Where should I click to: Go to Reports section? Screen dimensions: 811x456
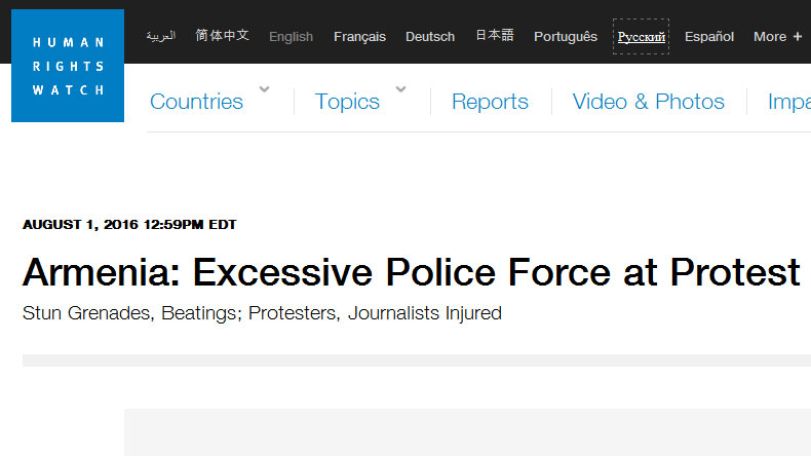[x=490, y=101]
